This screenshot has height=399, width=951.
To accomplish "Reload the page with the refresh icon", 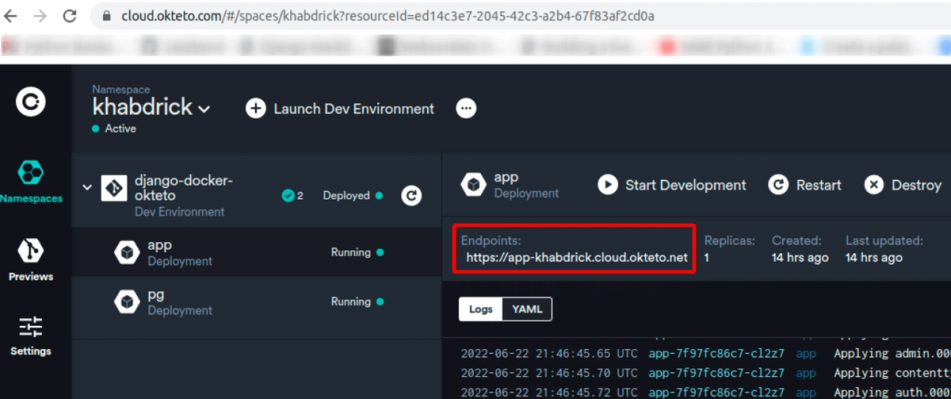I will [70, 16].
